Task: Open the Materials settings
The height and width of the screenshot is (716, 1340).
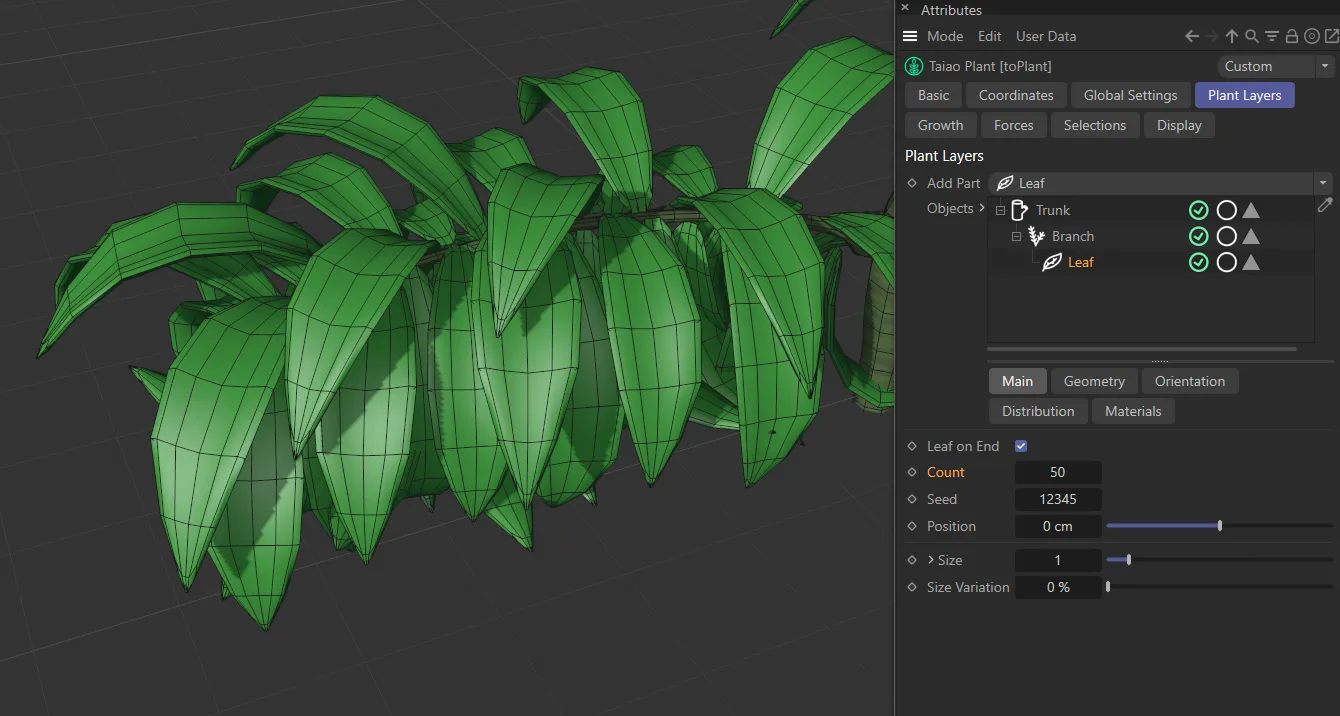Action: point(1133,411)
